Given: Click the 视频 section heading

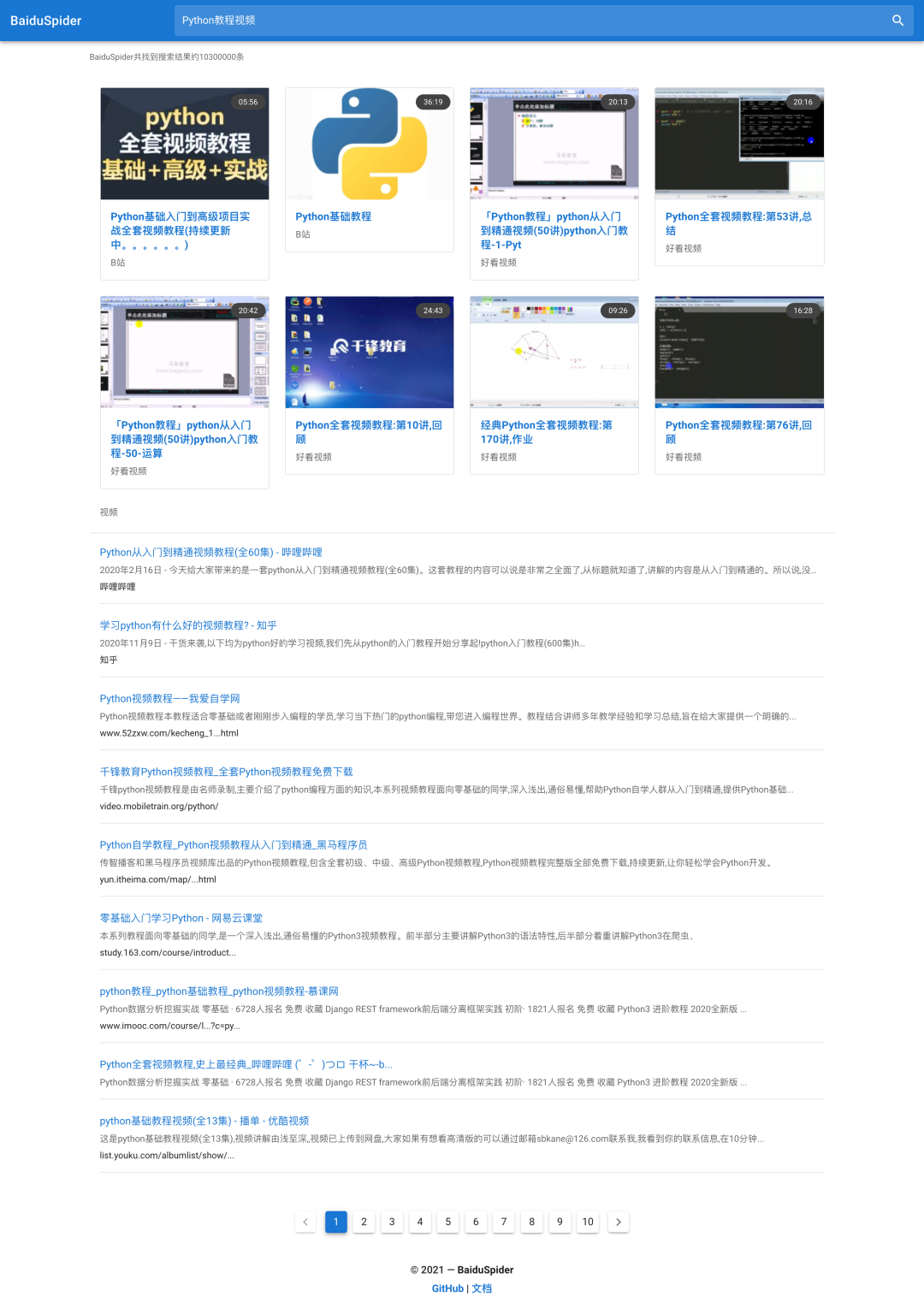Looking at the screenshot, I should click(109, 512).
